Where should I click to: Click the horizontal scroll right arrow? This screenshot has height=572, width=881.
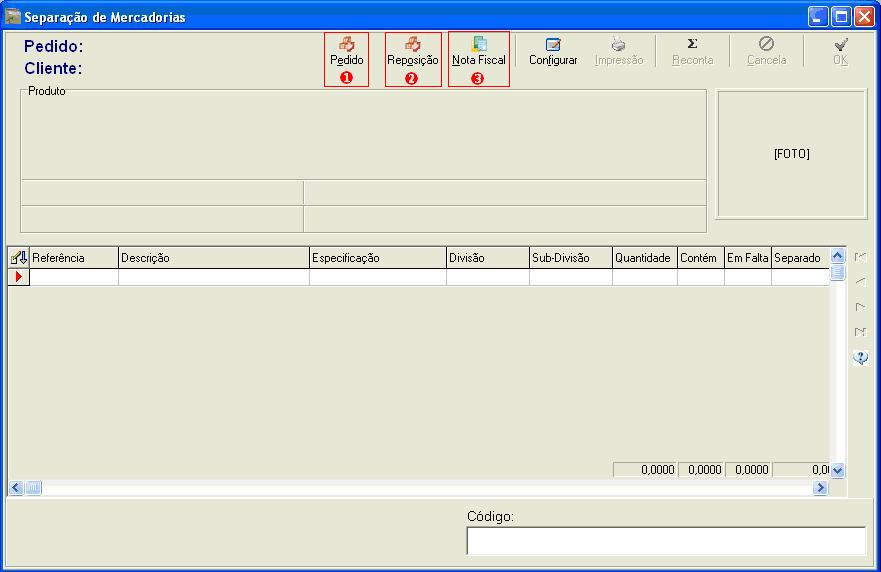tap(820, 487)
